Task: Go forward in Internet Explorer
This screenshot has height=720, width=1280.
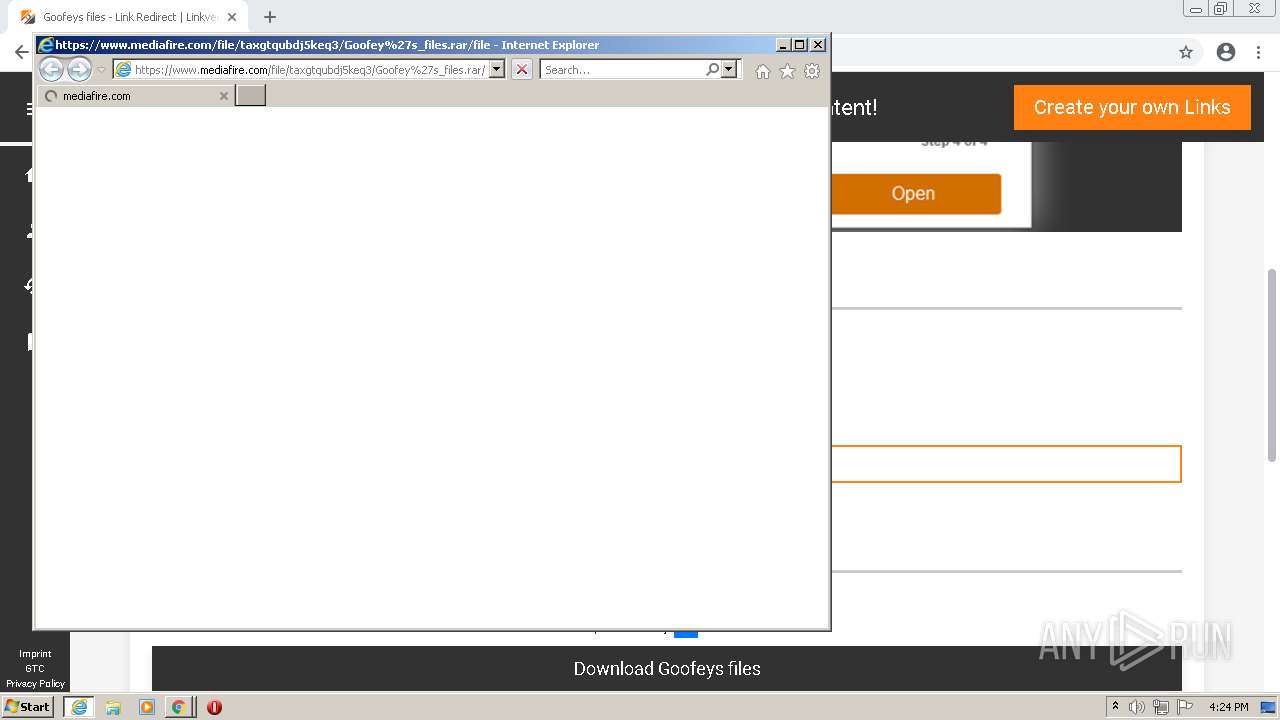Action: point(79,69)
